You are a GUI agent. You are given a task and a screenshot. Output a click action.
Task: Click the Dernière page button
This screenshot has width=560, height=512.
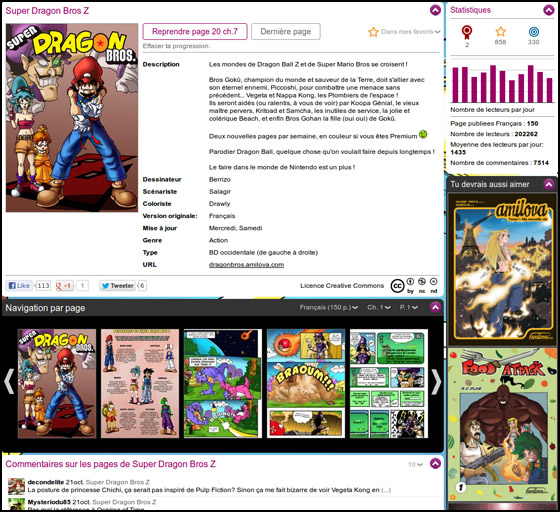[x=285, y=31]
